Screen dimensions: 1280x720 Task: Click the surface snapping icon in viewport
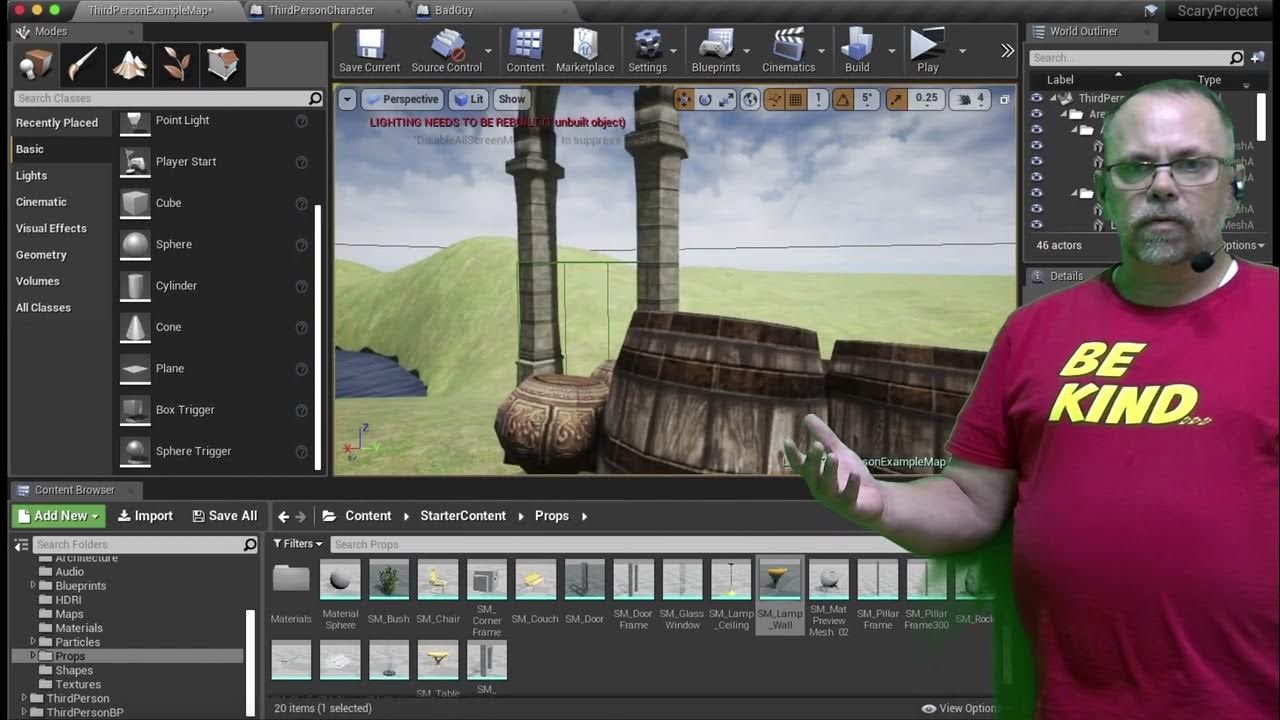click(x=775, y=99)
